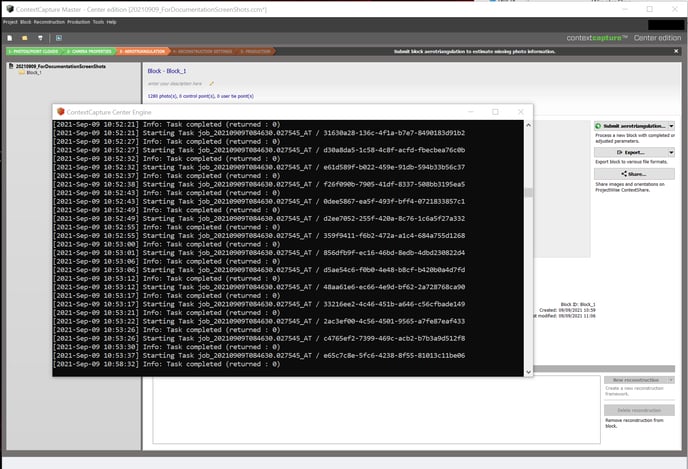Click the 10:58:32 Task completed console line

coord(167,364)
